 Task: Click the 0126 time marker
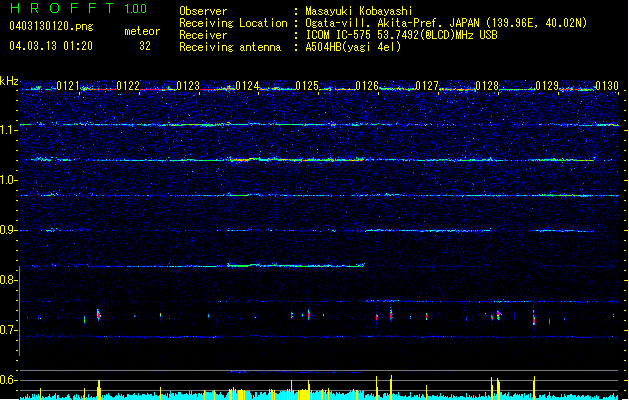pos(367,86)
